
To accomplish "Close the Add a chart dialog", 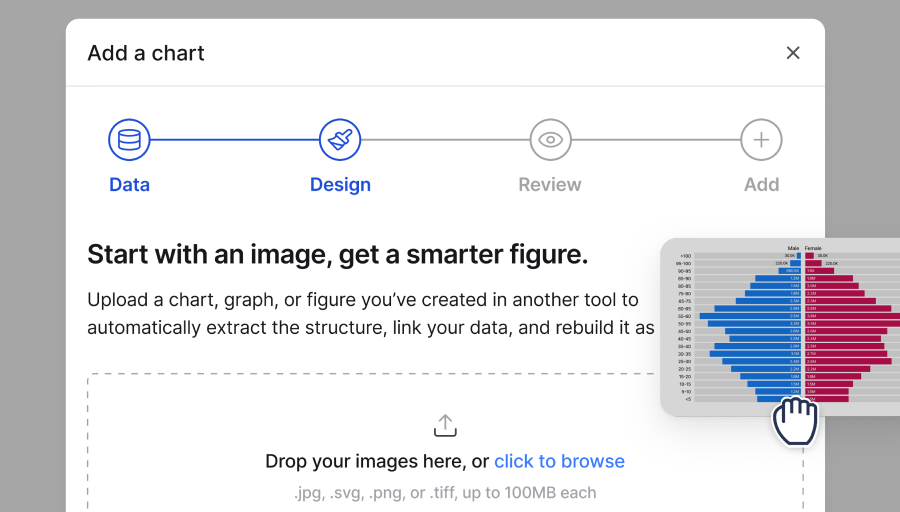I will coord(793,53).
